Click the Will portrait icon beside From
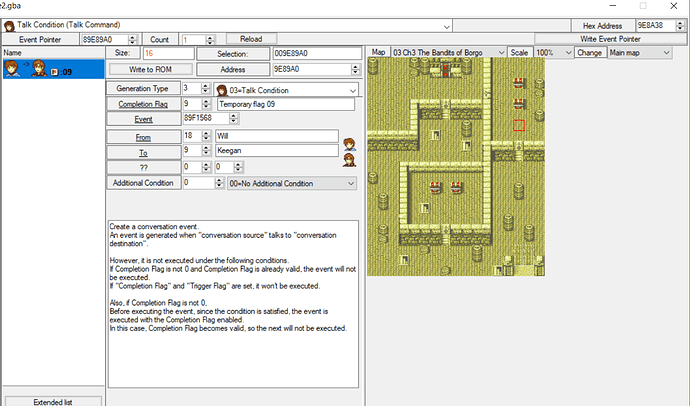 349,144
